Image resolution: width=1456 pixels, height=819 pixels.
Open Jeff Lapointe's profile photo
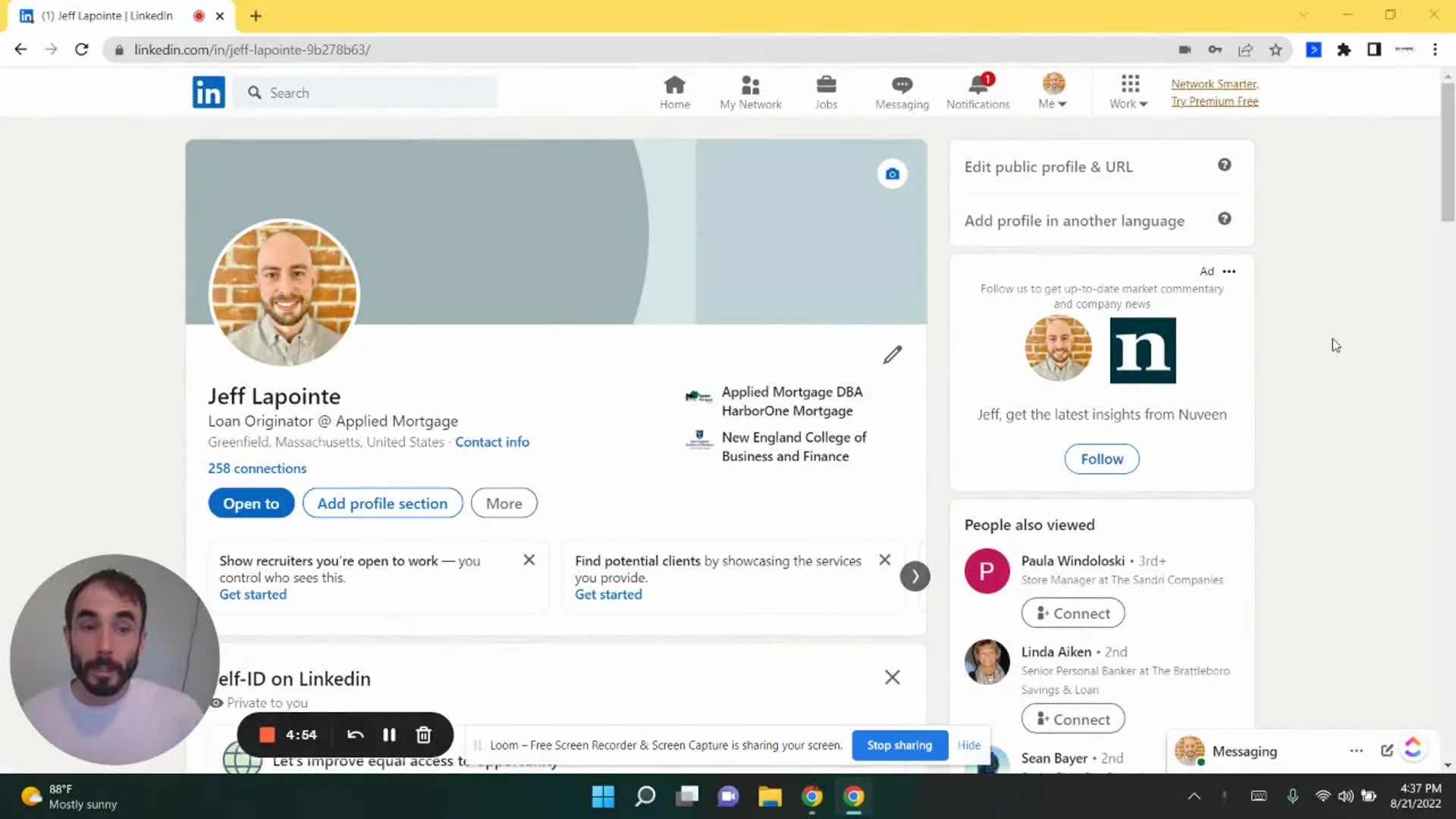pos(284,293)
